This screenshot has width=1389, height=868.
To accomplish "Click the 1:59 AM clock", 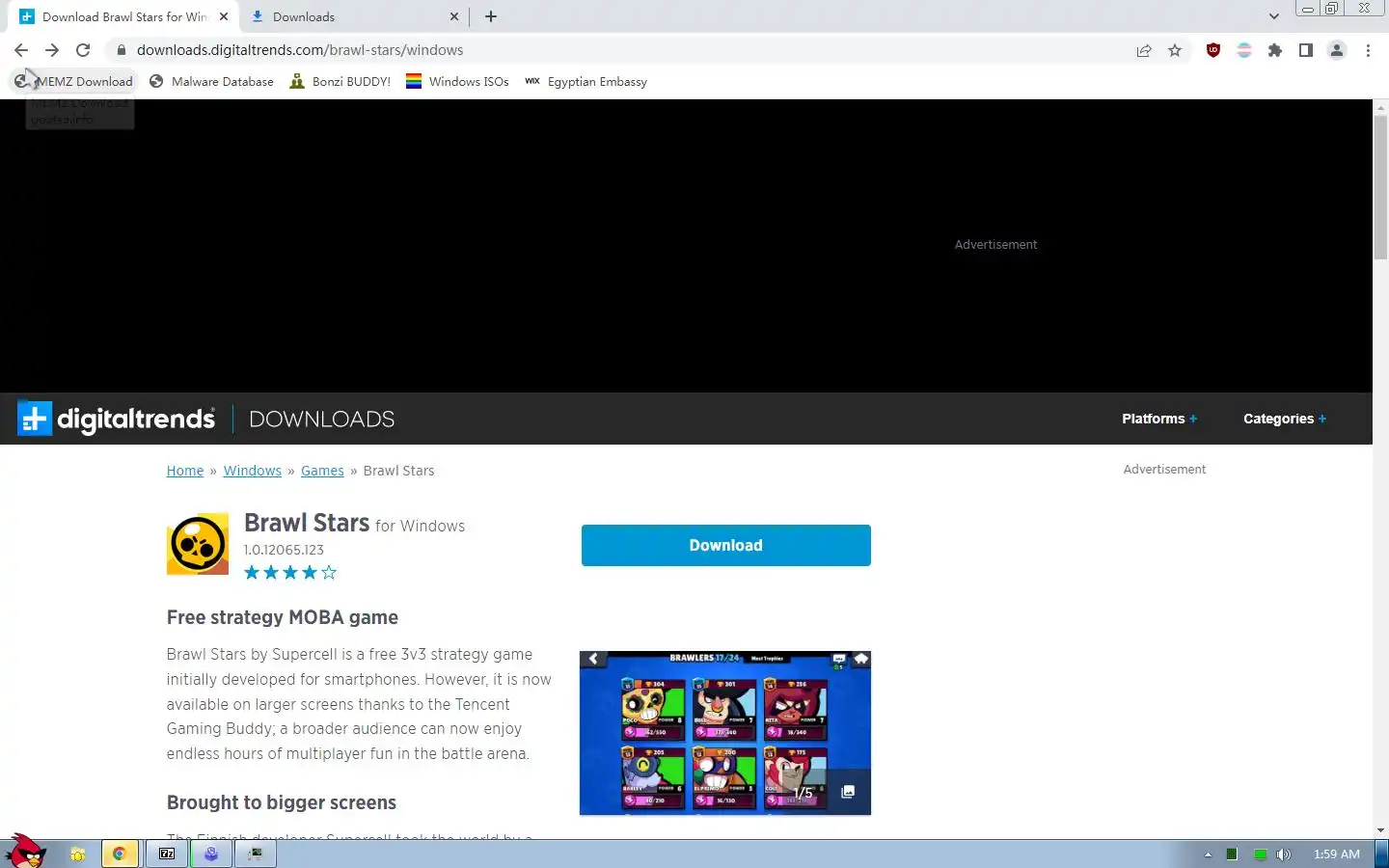I will tap(1337, 854).
